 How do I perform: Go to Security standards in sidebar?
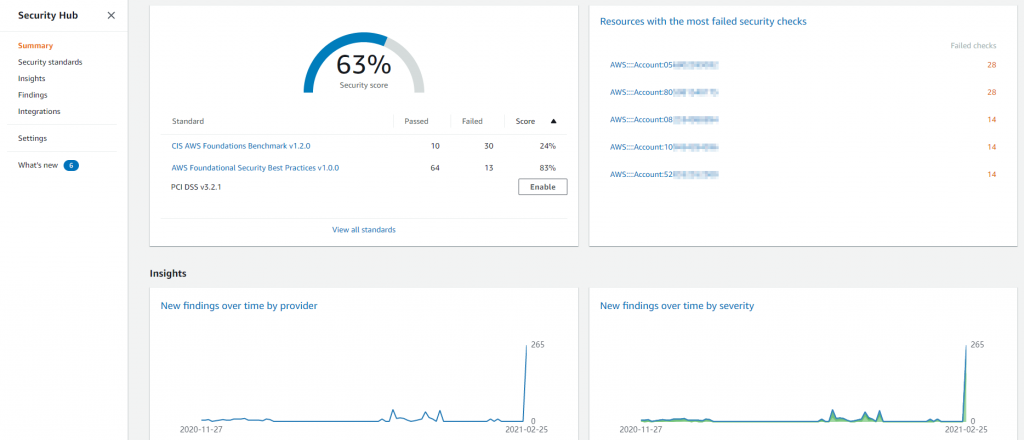tap(50, 62)
